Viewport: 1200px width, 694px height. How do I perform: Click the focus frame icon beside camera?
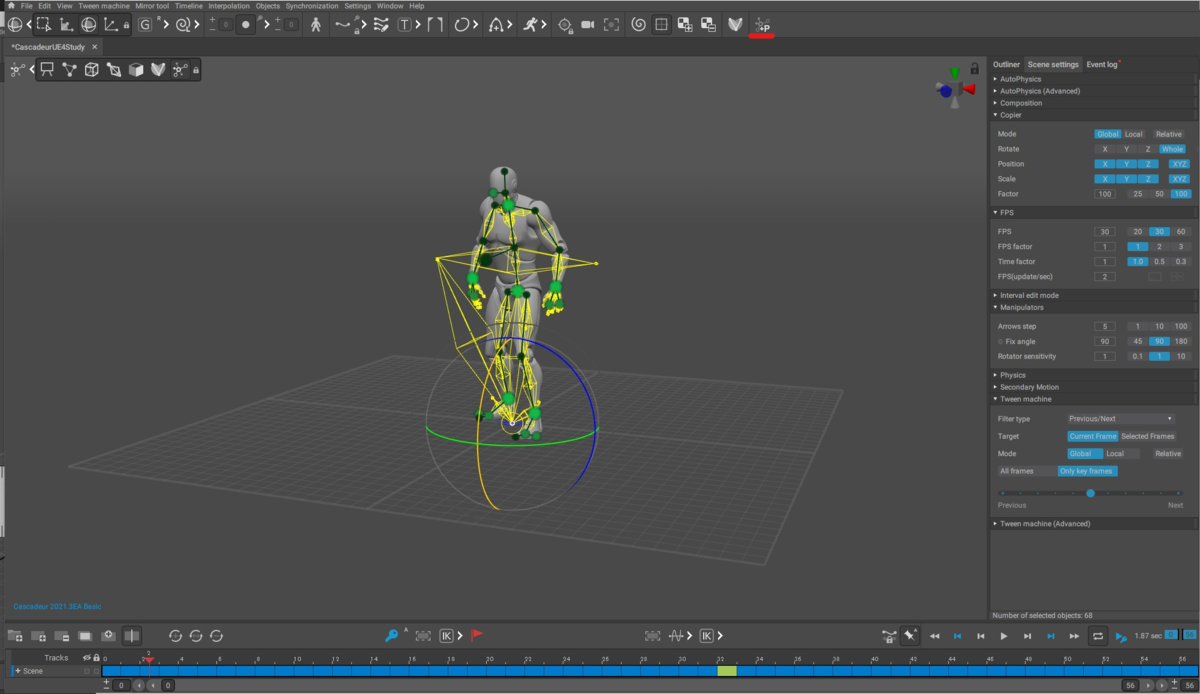tap(610, 24)
